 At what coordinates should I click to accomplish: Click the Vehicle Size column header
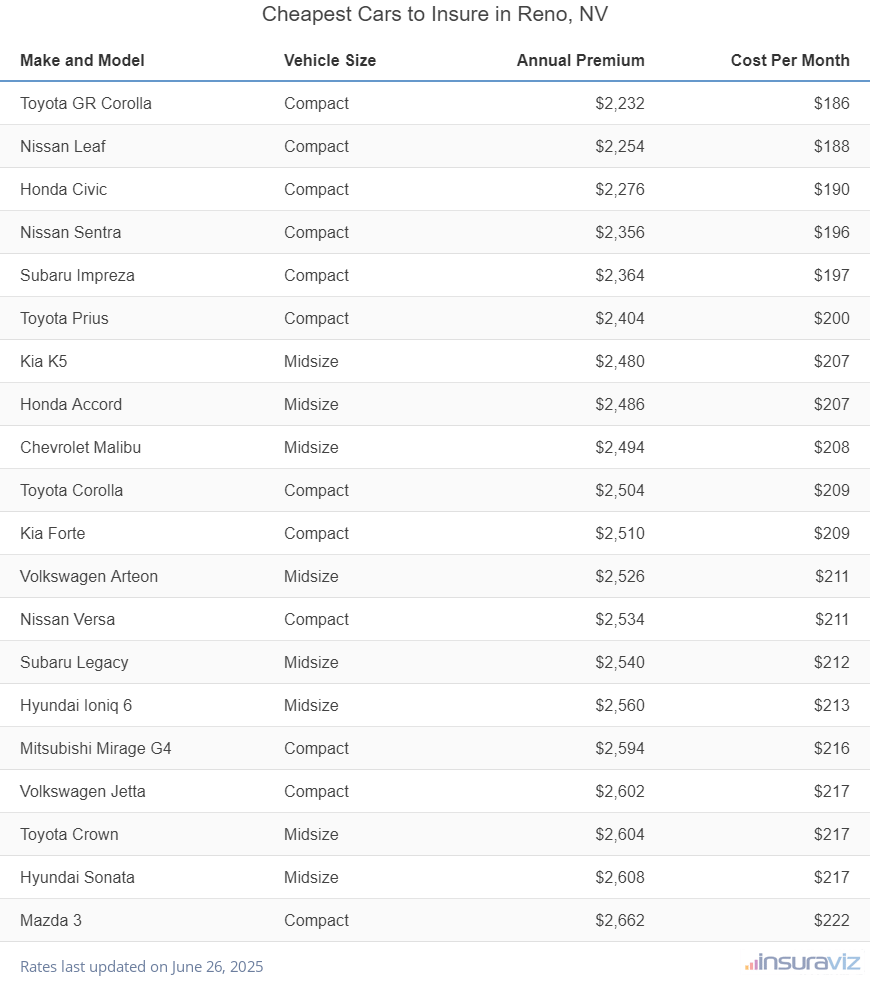pyautogui.click(x=330, y=60)
